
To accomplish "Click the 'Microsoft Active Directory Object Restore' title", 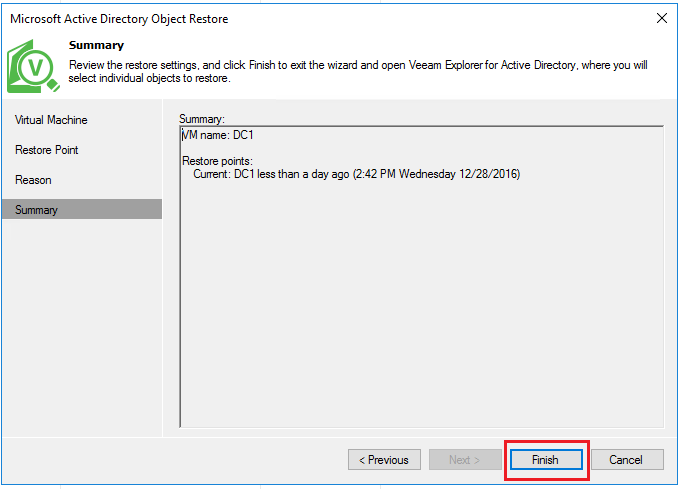I will point(119,19).
